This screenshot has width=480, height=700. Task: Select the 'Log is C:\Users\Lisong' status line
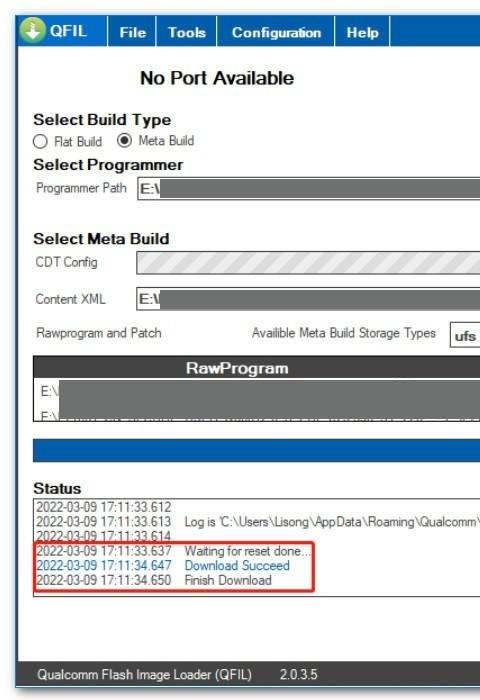(x=257, y=521)
